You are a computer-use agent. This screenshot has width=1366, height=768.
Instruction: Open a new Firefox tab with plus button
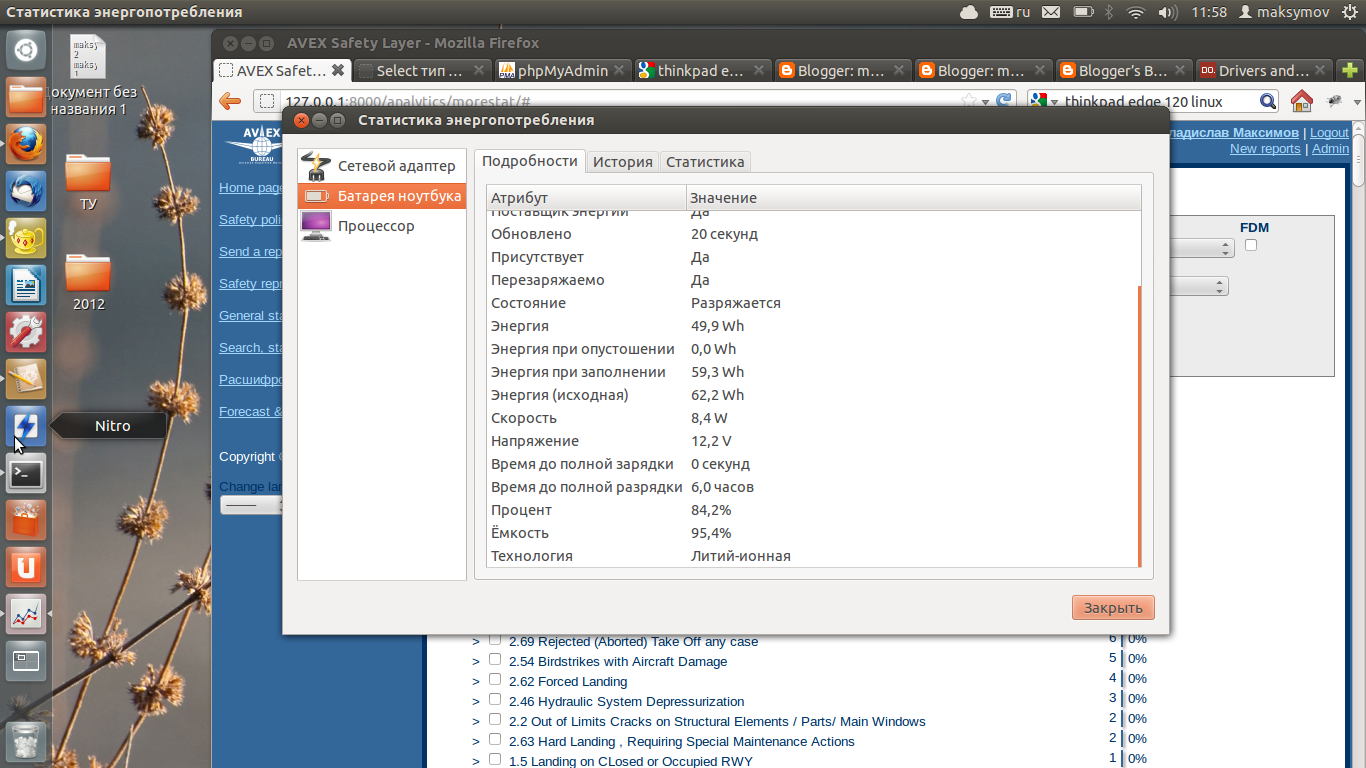[1351, 71]
